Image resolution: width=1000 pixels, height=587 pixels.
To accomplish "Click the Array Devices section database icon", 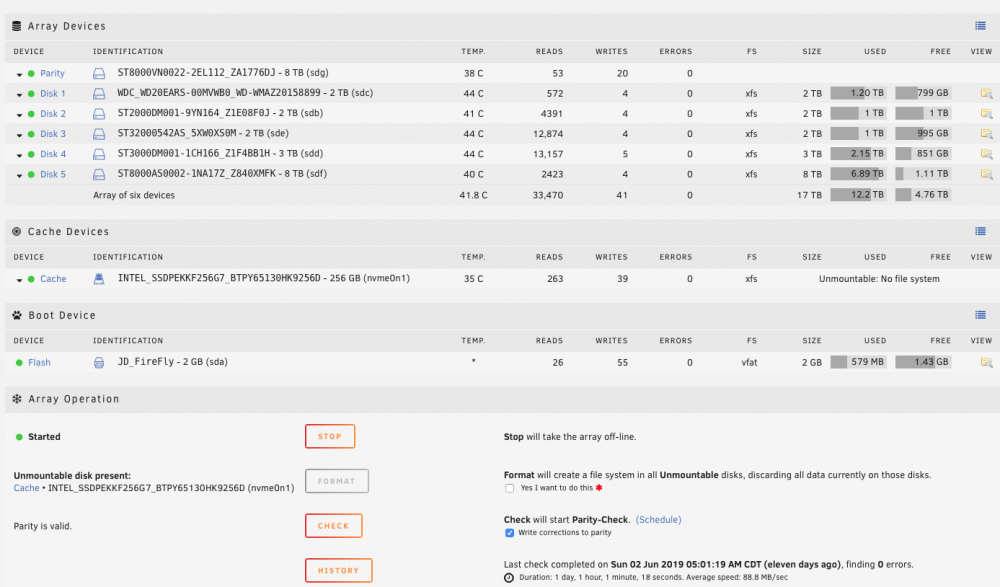I will 17,26.
